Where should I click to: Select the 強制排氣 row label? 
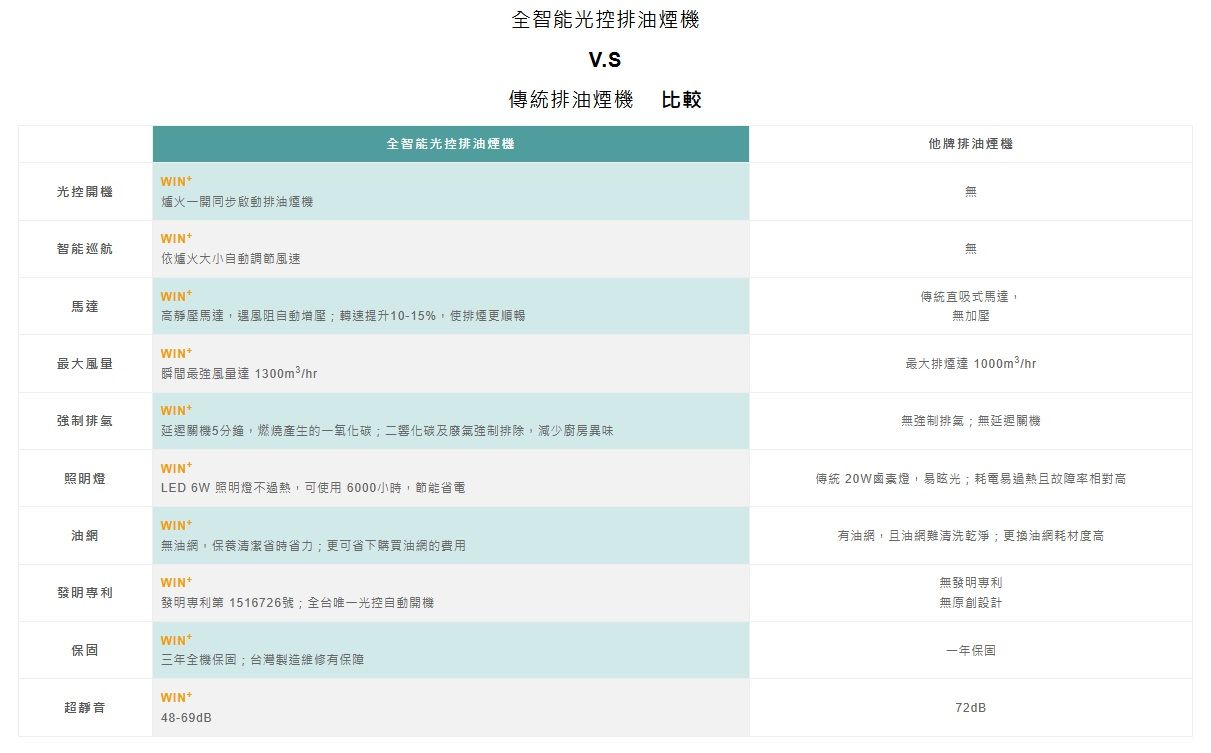pyautogui.click(x=85, y=421)
